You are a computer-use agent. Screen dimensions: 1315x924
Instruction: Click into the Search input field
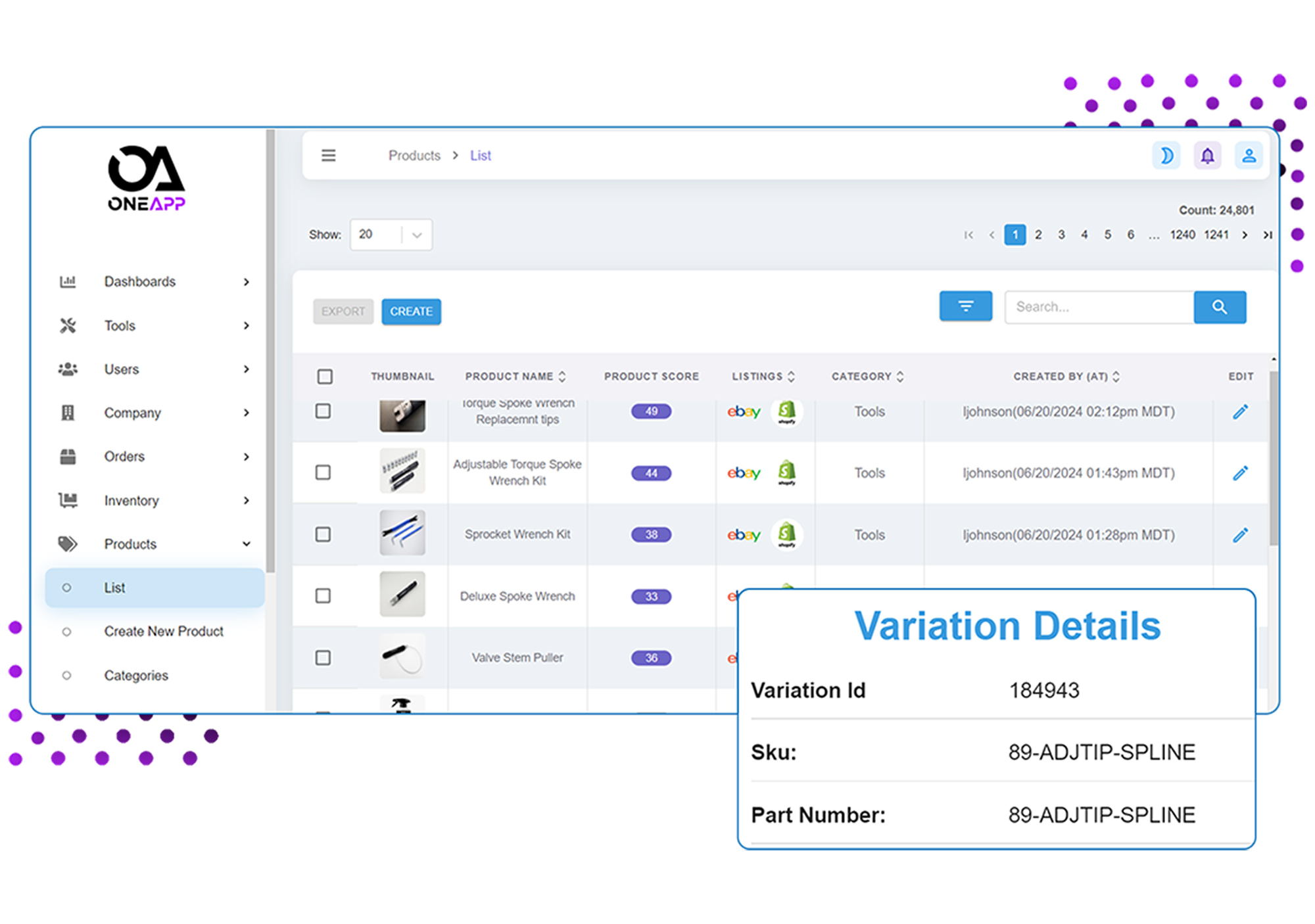tap(1098, 307)
